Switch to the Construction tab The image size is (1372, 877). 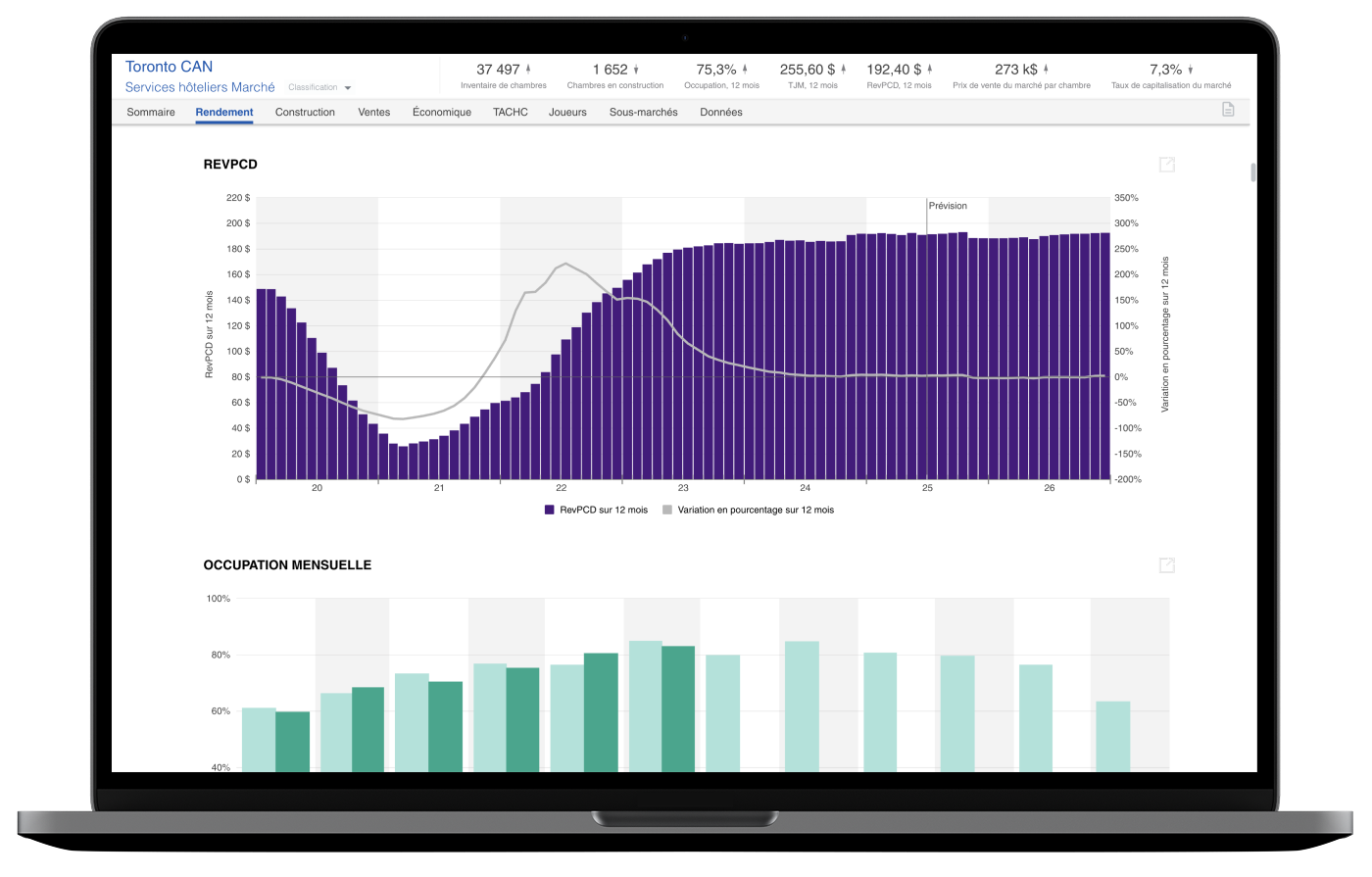click(305, 113)
